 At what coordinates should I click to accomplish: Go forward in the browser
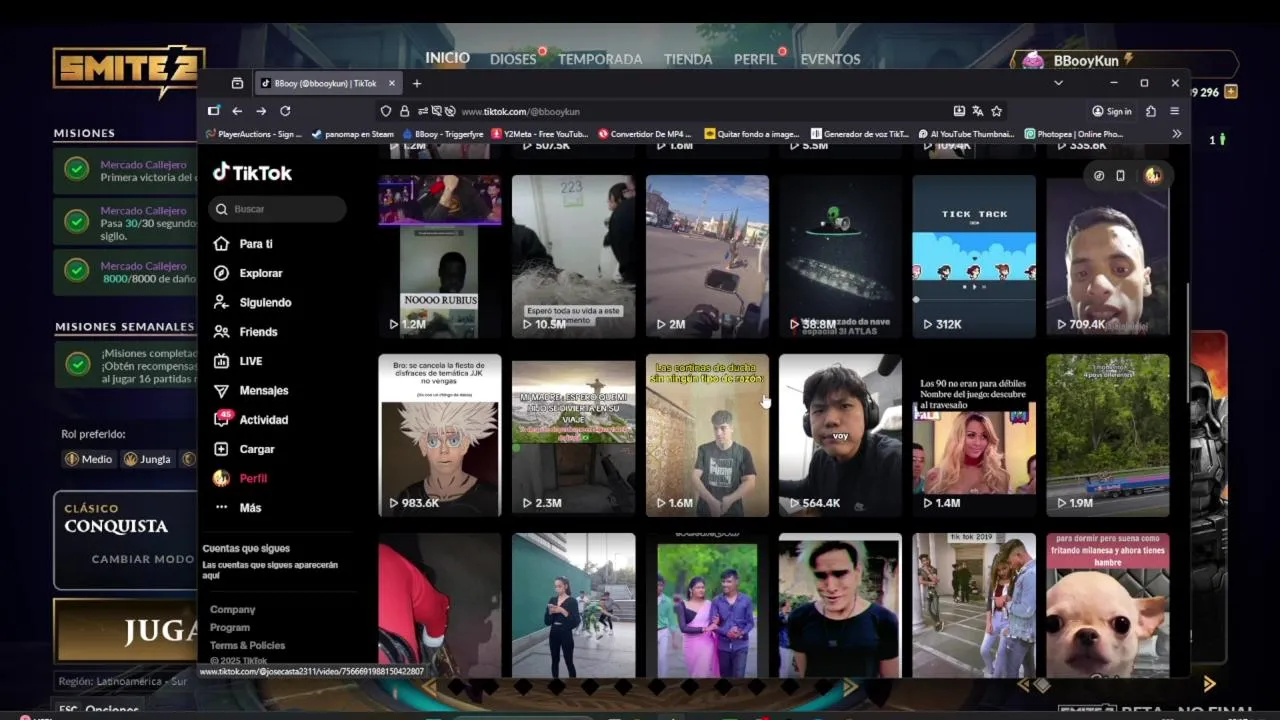pos(261,111)
